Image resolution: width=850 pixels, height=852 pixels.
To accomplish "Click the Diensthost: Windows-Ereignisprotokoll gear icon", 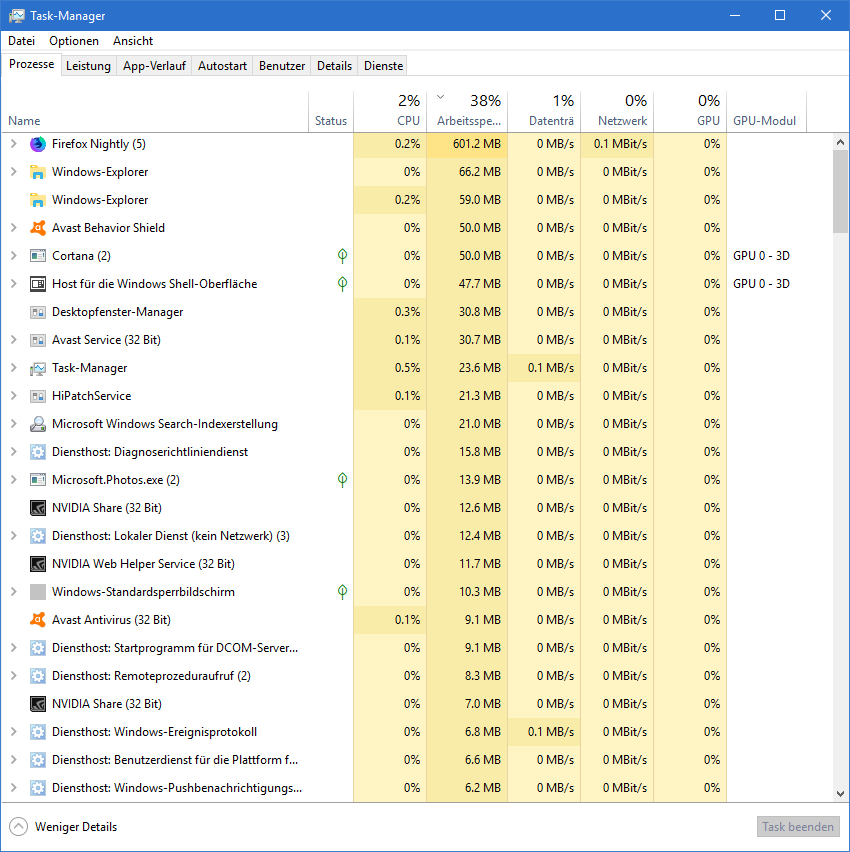I will click(38, 732).
